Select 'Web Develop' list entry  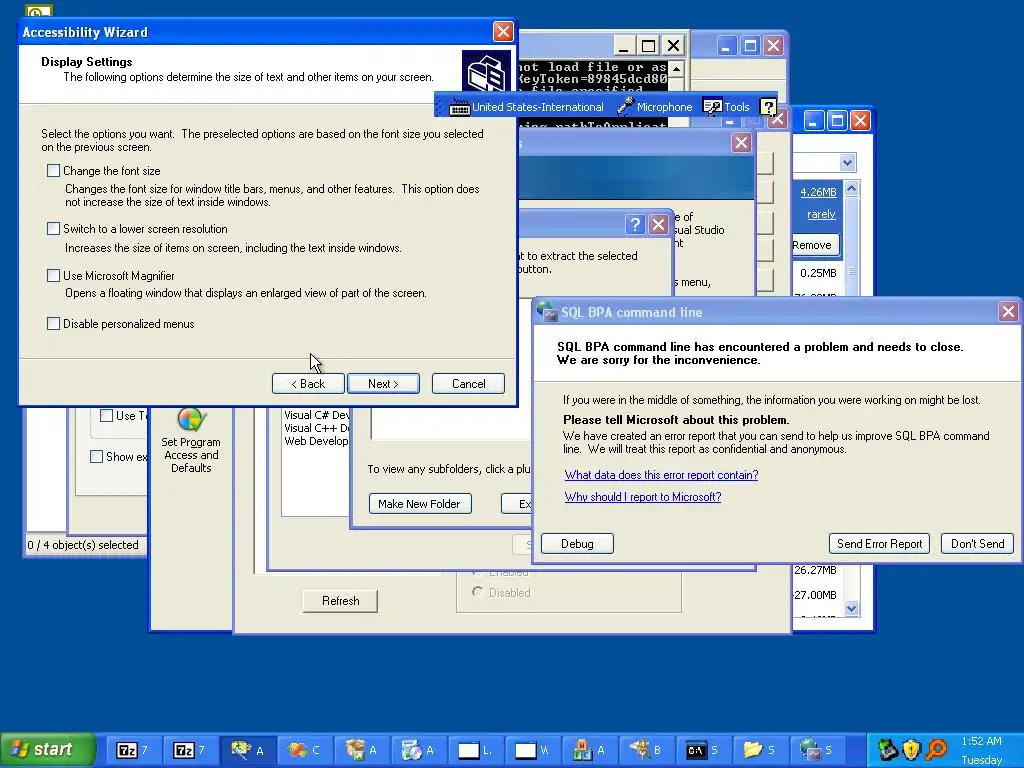[x=317, y=441]
